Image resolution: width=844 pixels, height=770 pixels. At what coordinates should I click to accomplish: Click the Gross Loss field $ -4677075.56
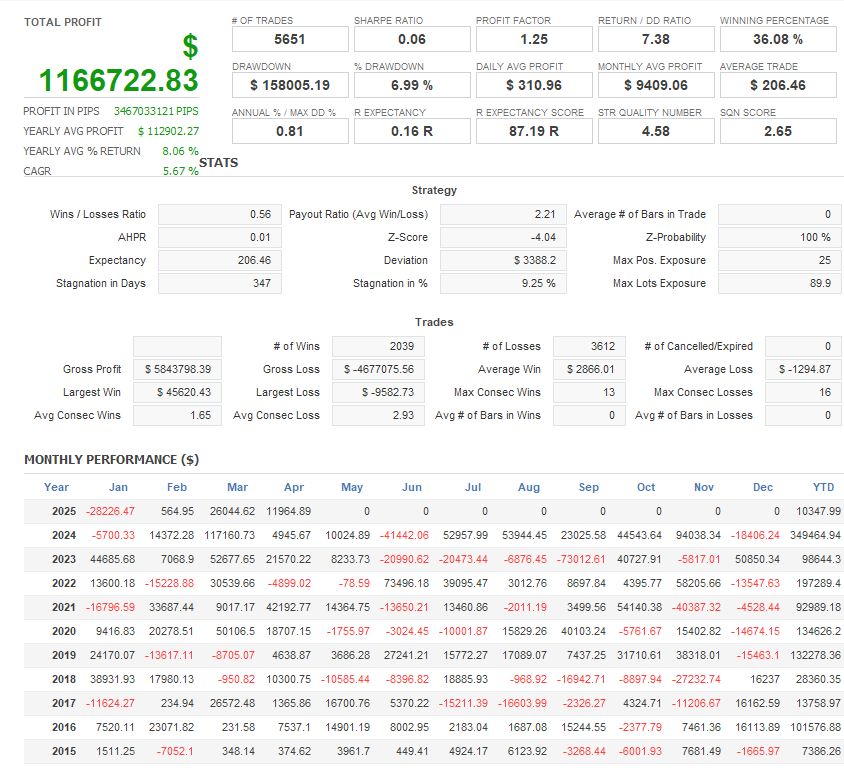pyautogui.click(x=378, y=370)
